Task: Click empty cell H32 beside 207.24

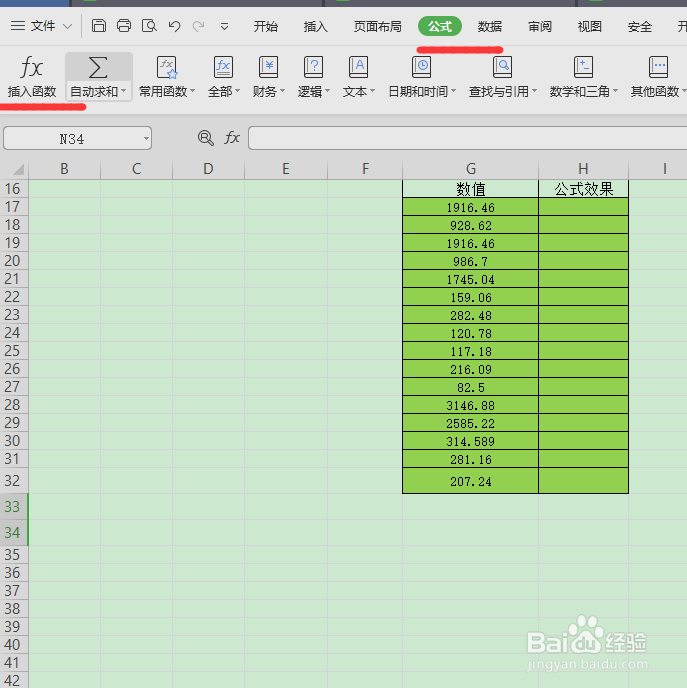Action: [583, 481]
